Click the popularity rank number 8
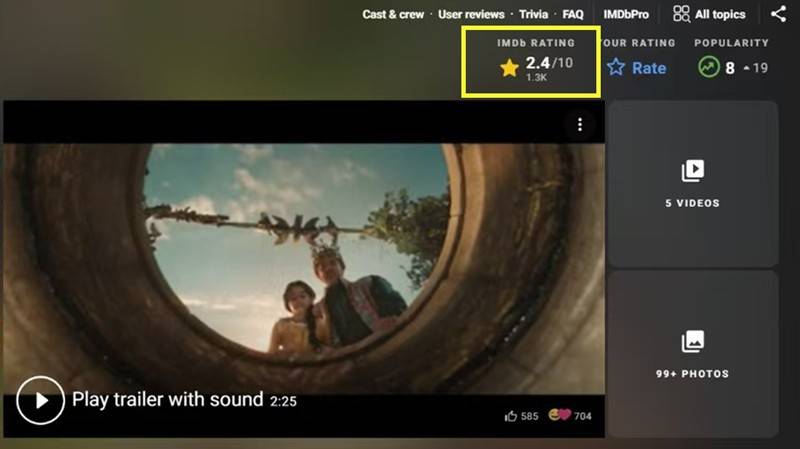This screenshot has height=449, width=800. click(x=730, y=68)
